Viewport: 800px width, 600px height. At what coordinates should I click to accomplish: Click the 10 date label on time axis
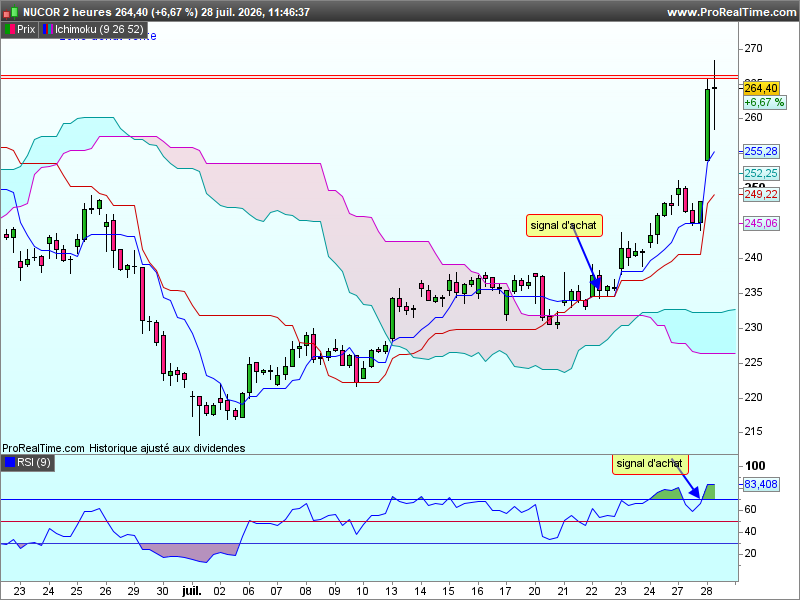(x=362, y=591)
